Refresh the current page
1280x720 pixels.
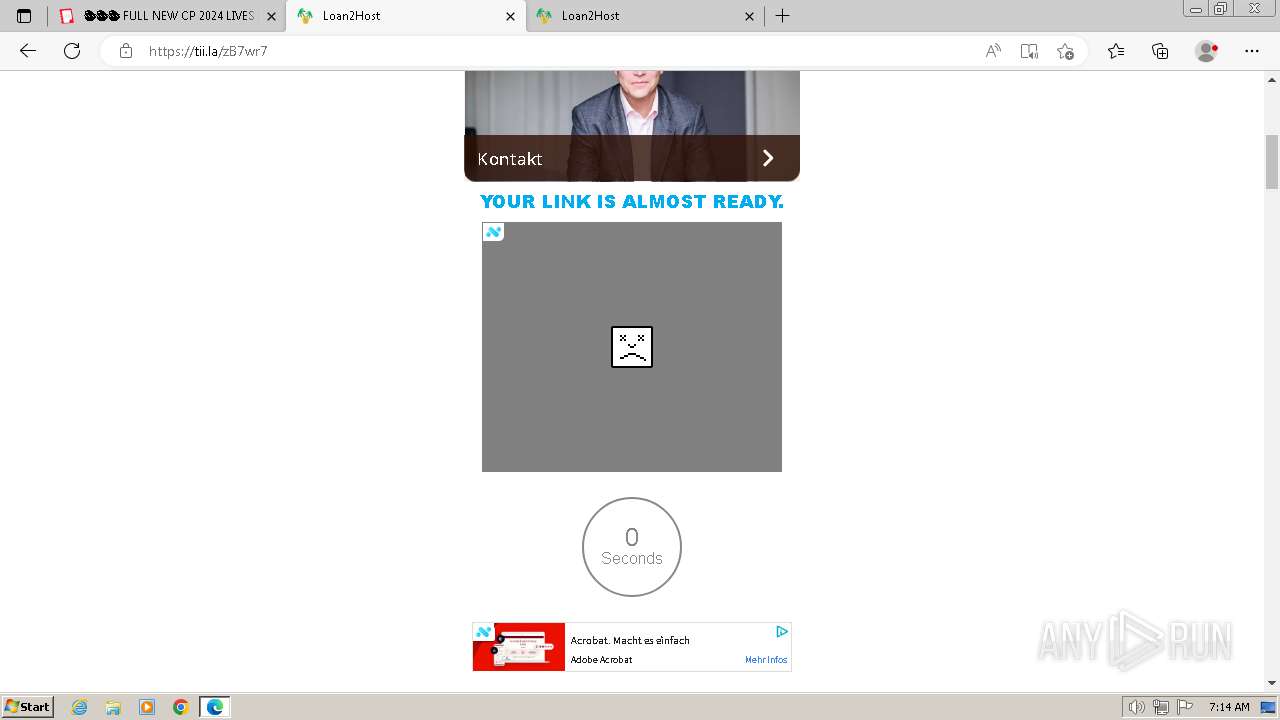point(72,51)
